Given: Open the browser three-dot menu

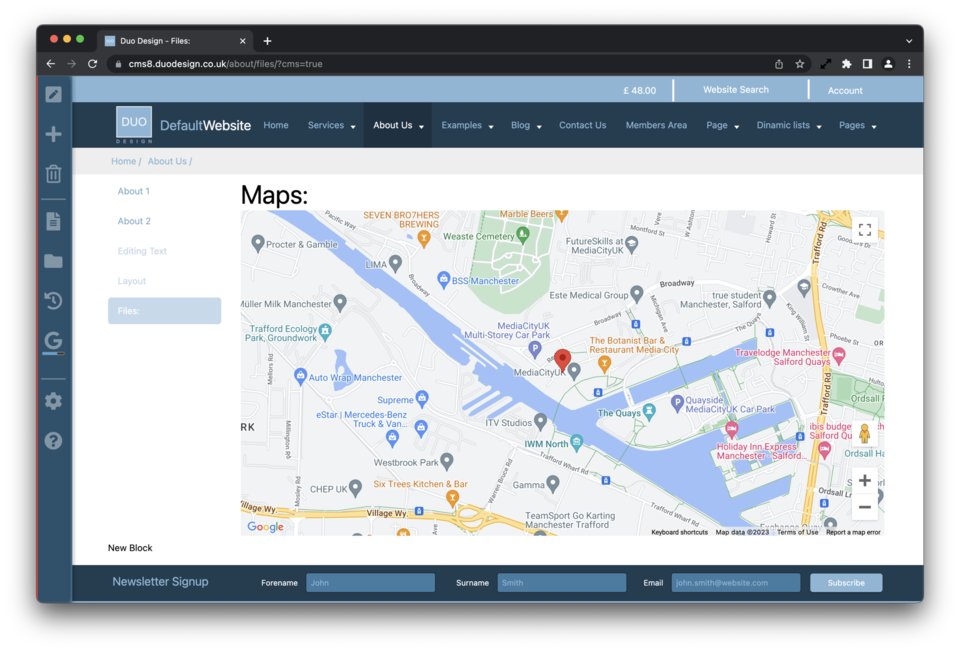Looking at the screenshot, I should [x=909, y=64].
